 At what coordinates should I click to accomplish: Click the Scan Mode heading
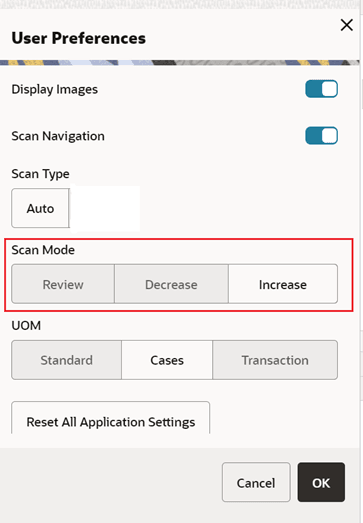[x=43, y=250]
